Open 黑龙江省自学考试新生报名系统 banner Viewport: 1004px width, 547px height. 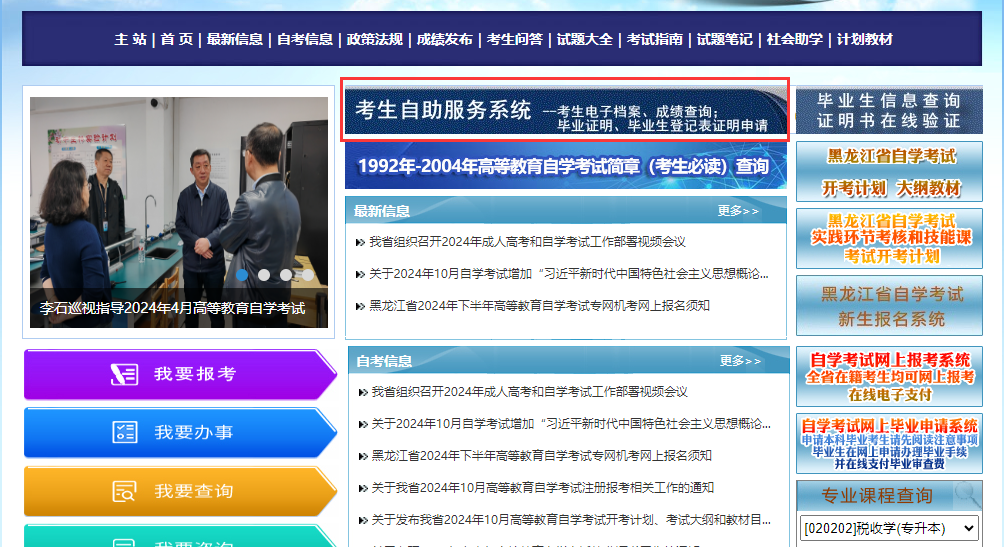click(889, 306)
